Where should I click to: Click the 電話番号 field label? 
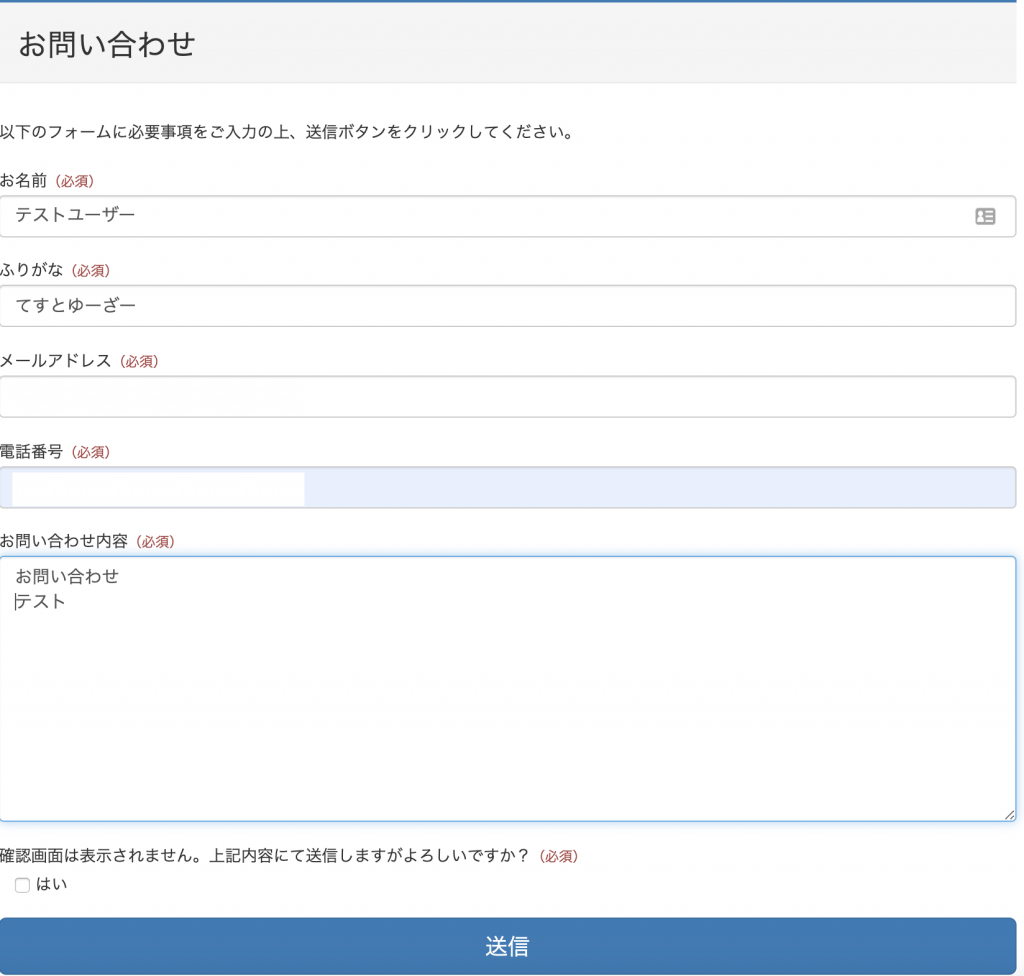pos(31,451)
